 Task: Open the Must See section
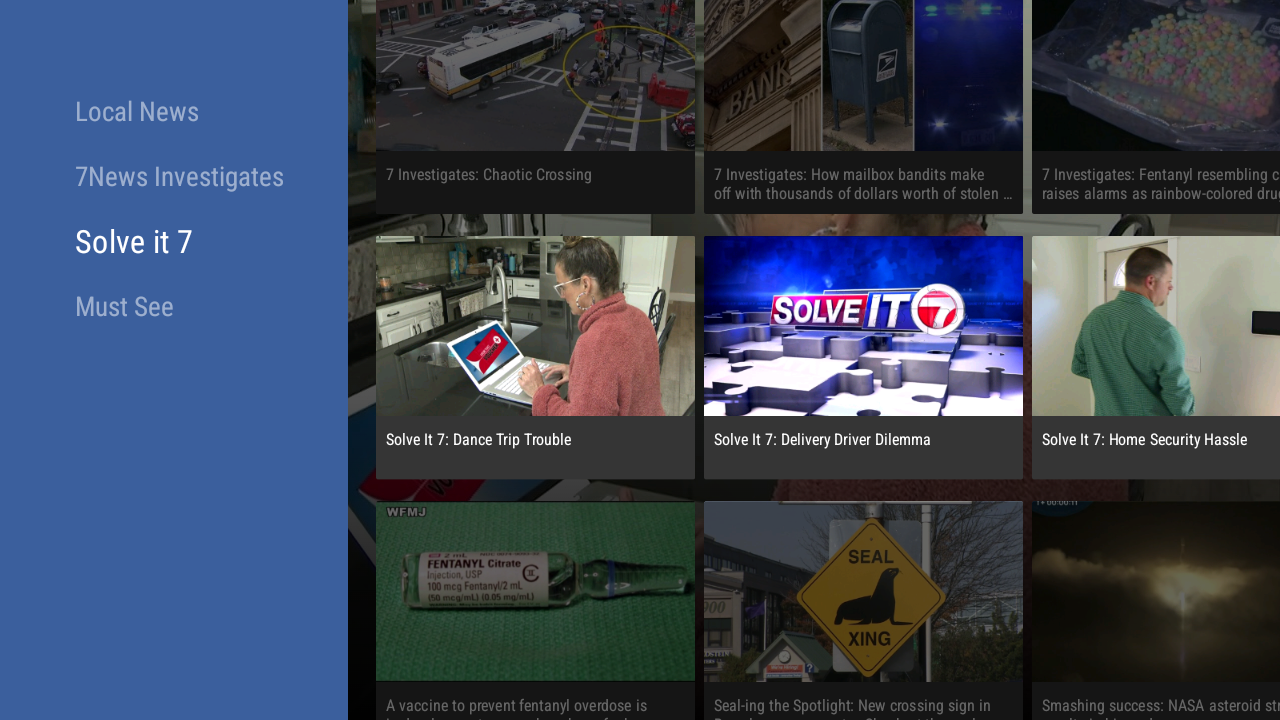(x=124, y=307)
